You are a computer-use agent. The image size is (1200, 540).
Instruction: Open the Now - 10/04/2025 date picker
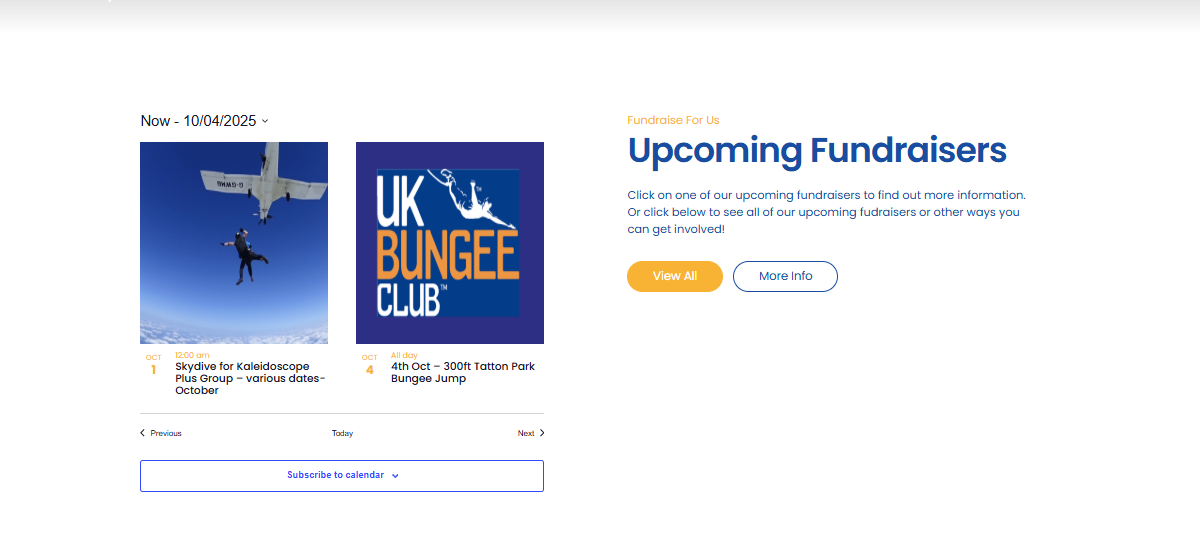click(x=199, y=121)
